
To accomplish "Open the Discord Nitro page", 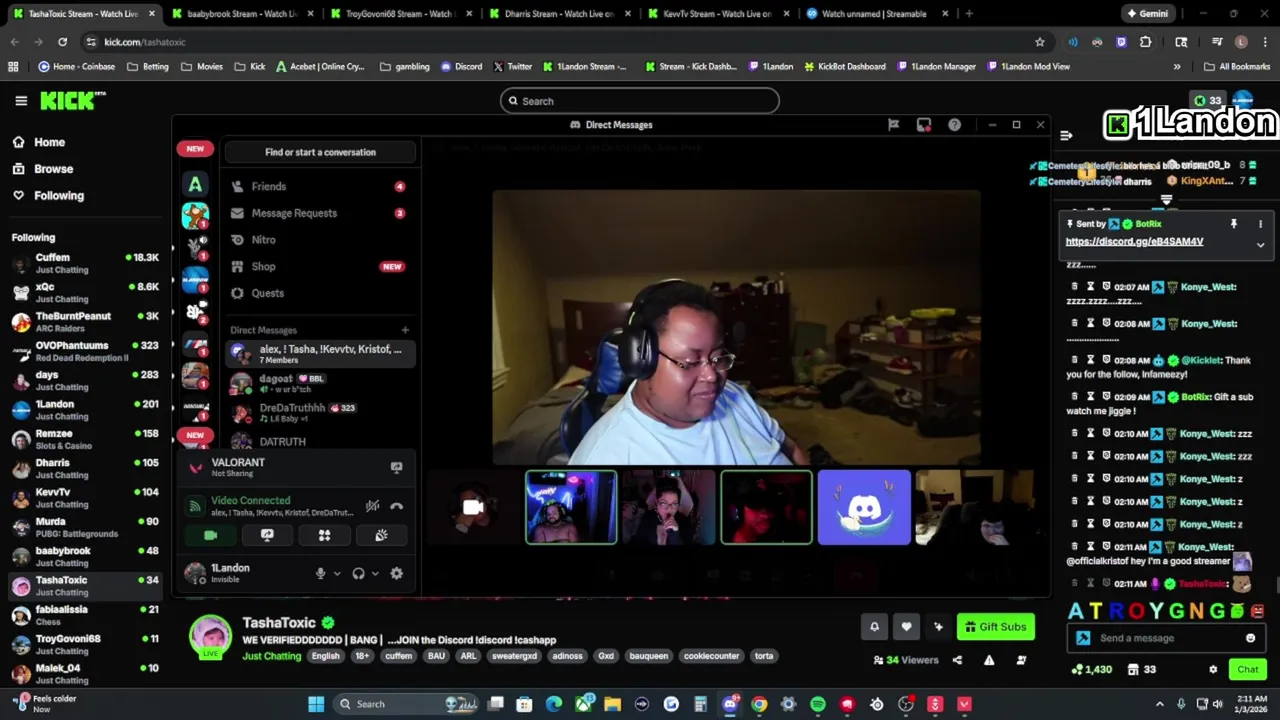I will (x=320, y=240).
